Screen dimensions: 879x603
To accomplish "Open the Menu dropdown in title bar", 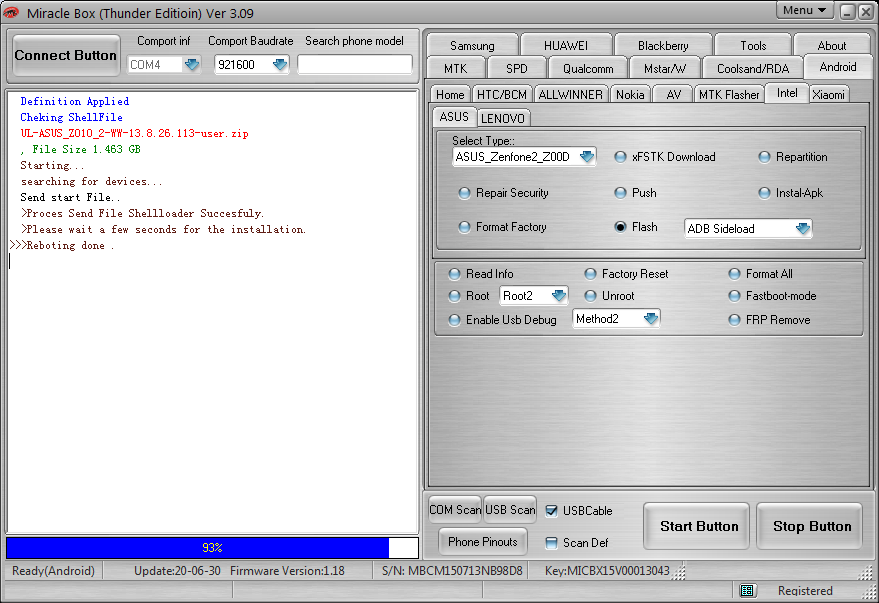I will pyautogui.click(x=804, y=11).
